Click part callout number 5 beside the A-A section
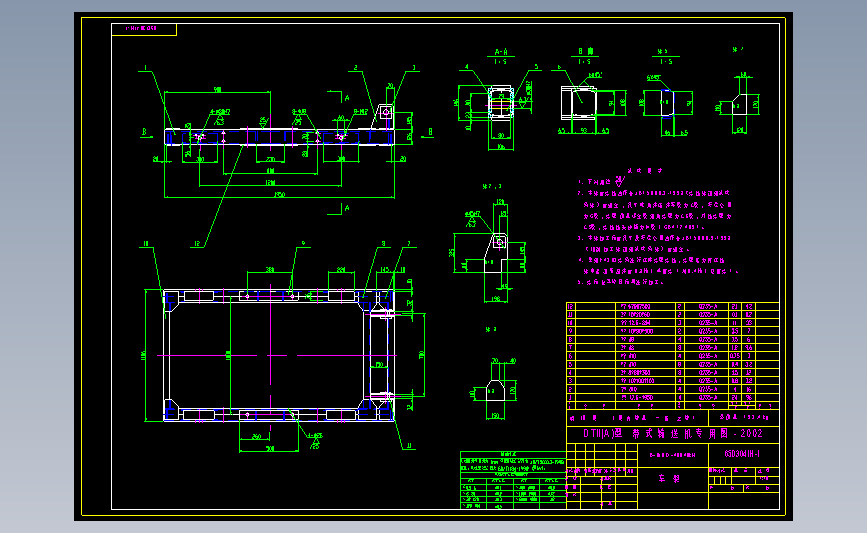The height and width of the screenshot is (533, 867). [x=536, y=67]
